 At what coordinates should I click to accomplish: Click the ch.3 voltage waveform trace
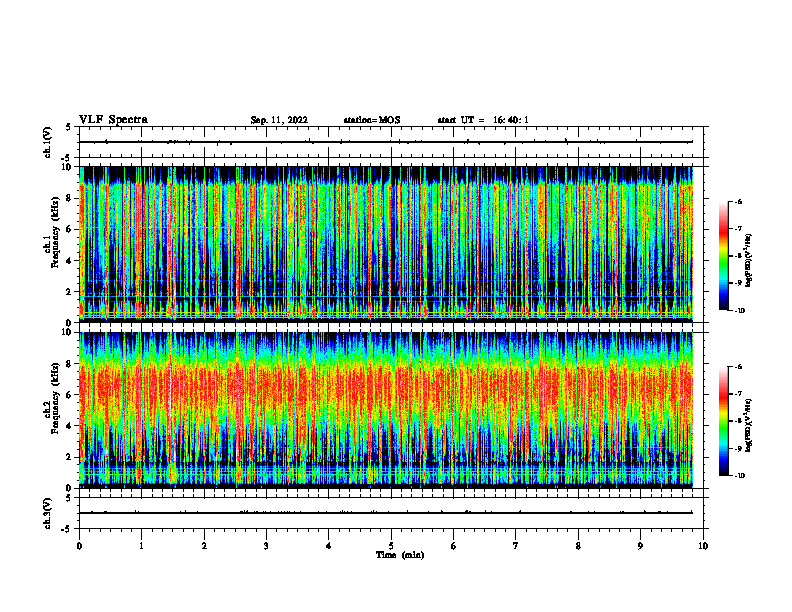386,513
